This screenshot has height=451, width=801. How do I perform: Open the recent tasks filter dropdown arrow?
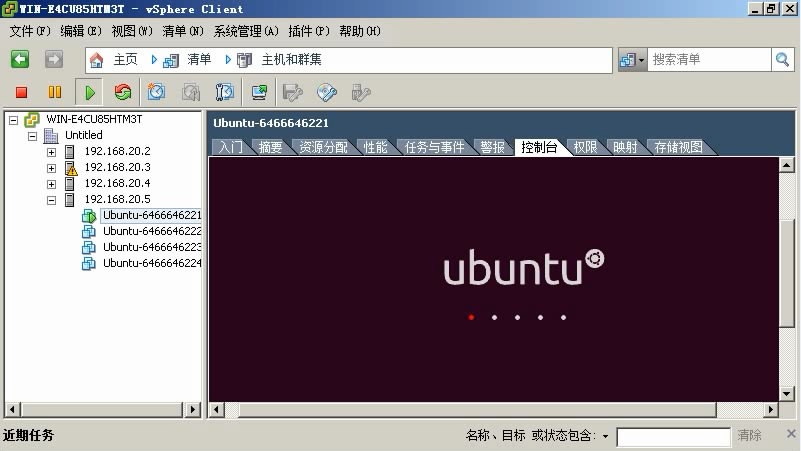(x=605, y=436)
